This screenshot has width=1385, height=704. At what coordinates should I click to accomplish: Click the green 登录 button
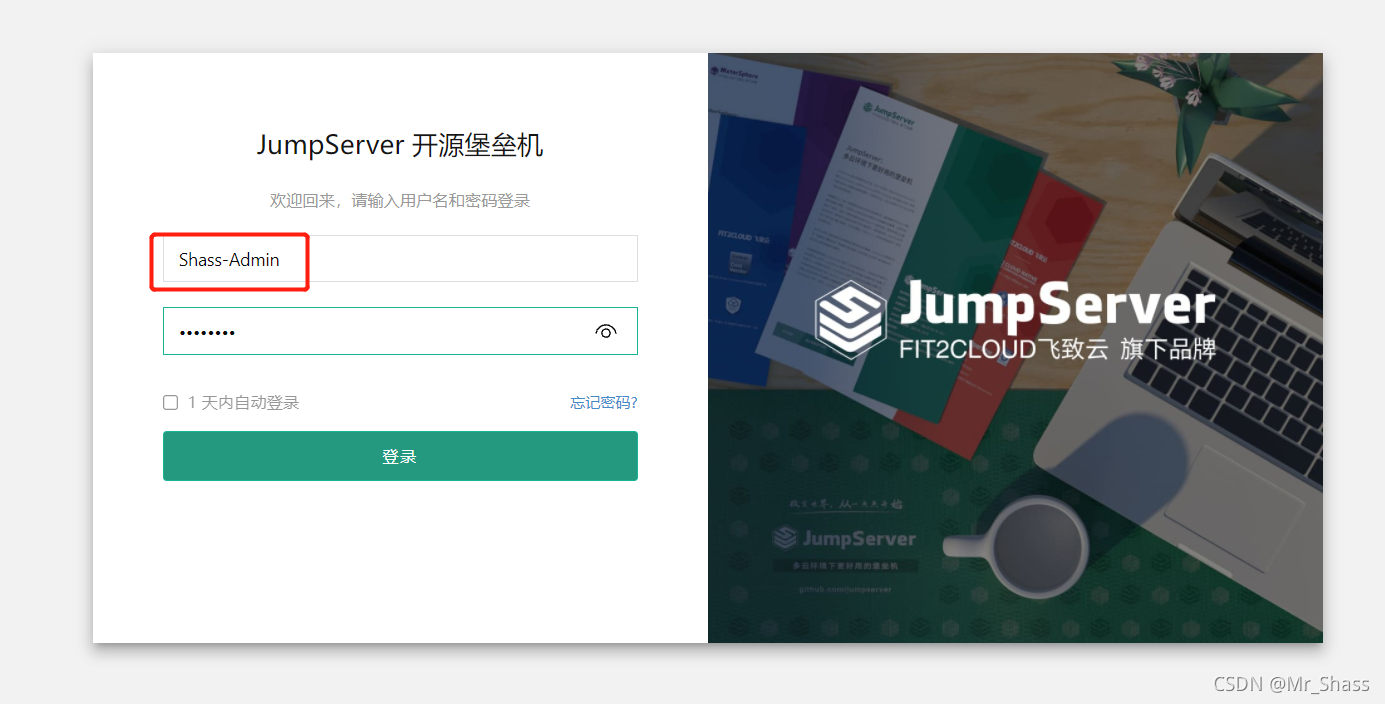(x=400, y=456)
